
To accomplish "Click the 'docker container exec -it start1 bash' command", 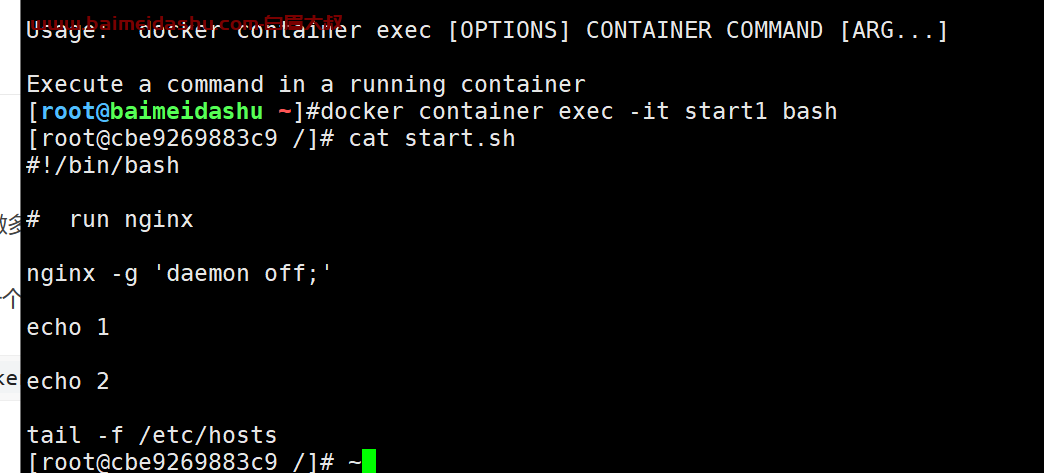I will (x=579, y=111).
